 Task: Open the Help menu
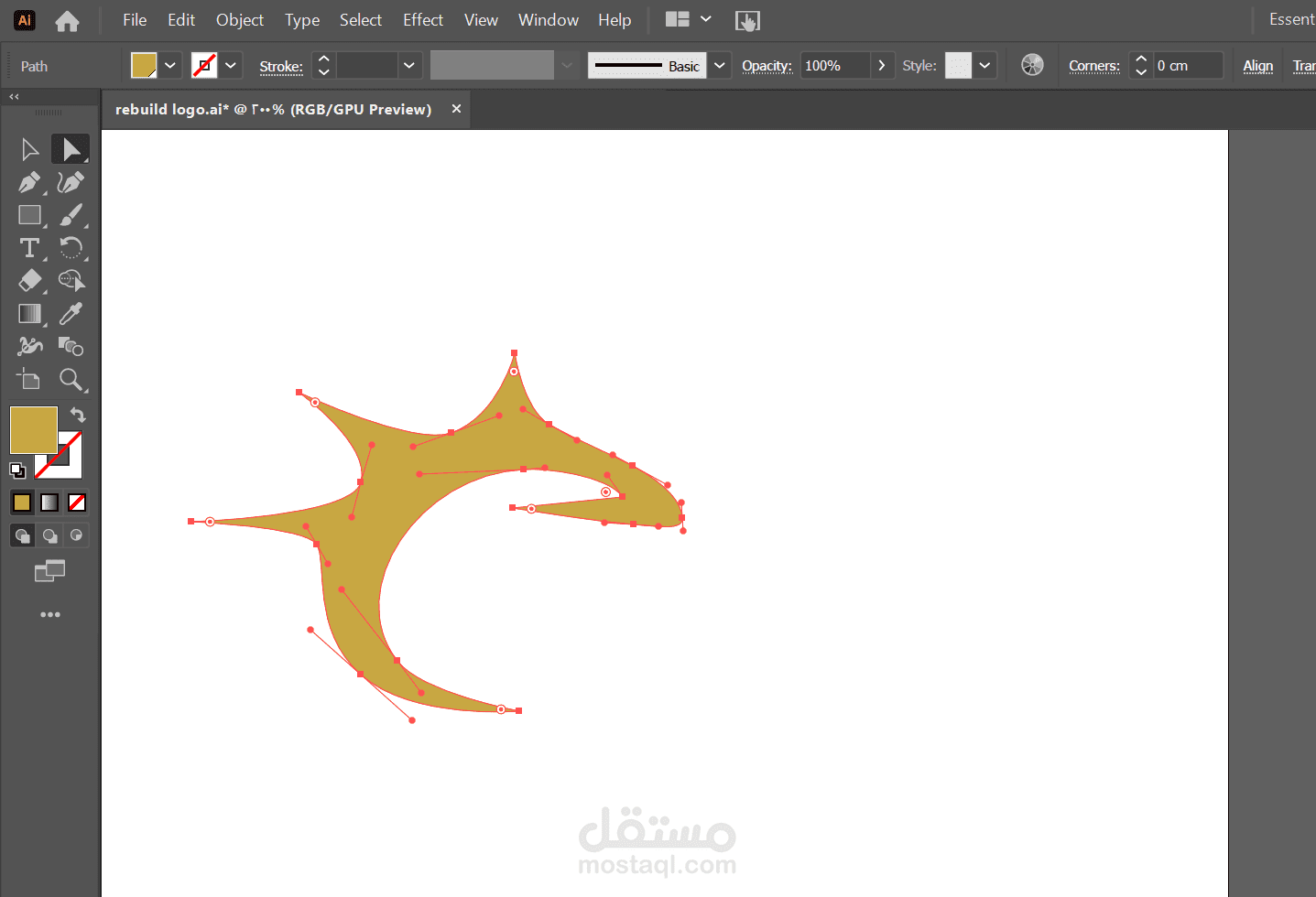pyautogui.click(x=614, y=20)
